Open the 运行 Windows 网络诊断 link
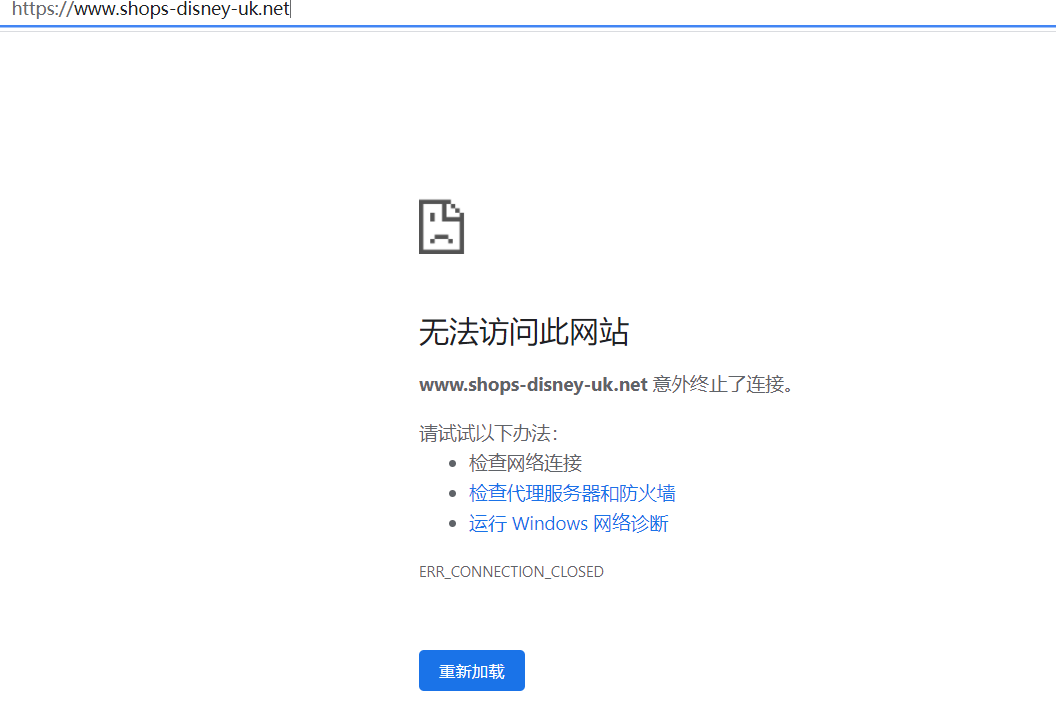 (x=568, y=523)
